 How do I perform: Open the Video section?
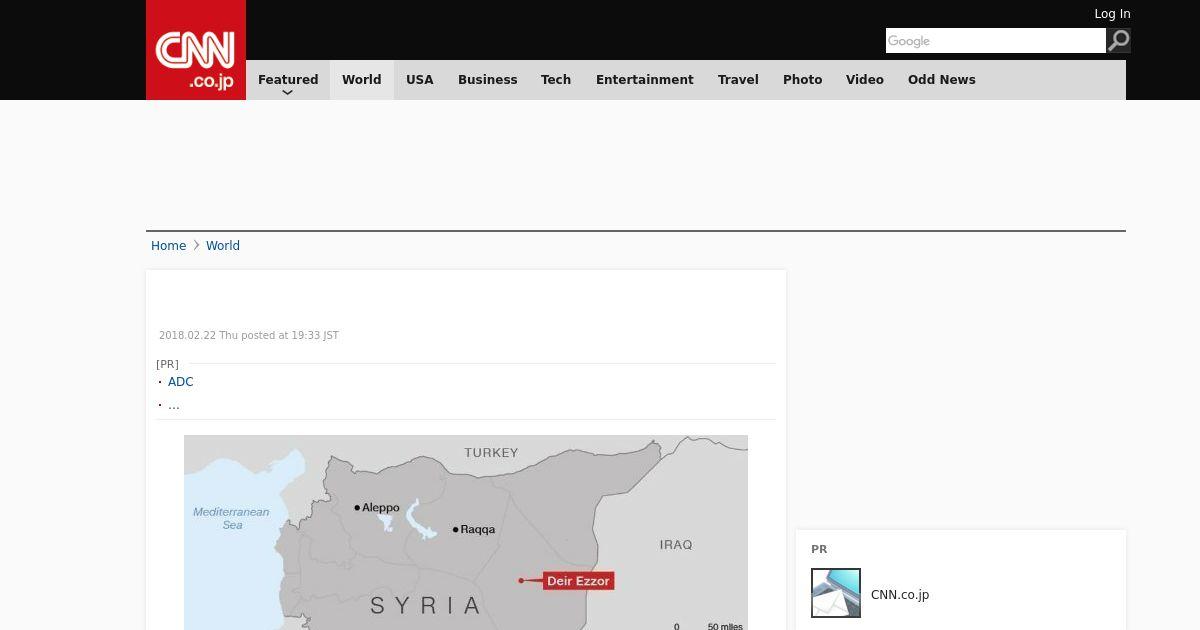click(865, 80)
